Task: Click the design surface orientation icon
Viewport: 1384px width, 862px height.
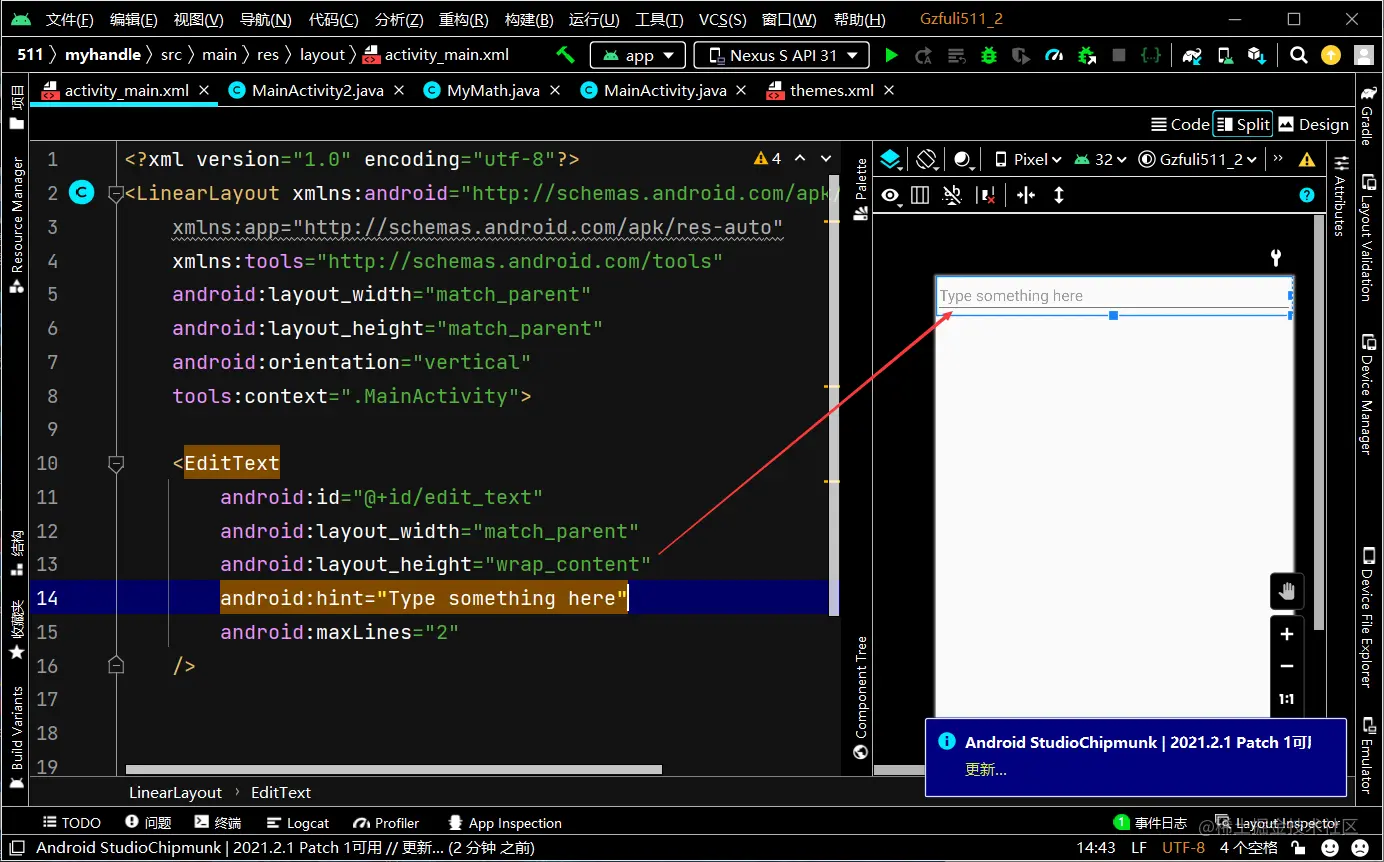Action: (926, 159)
